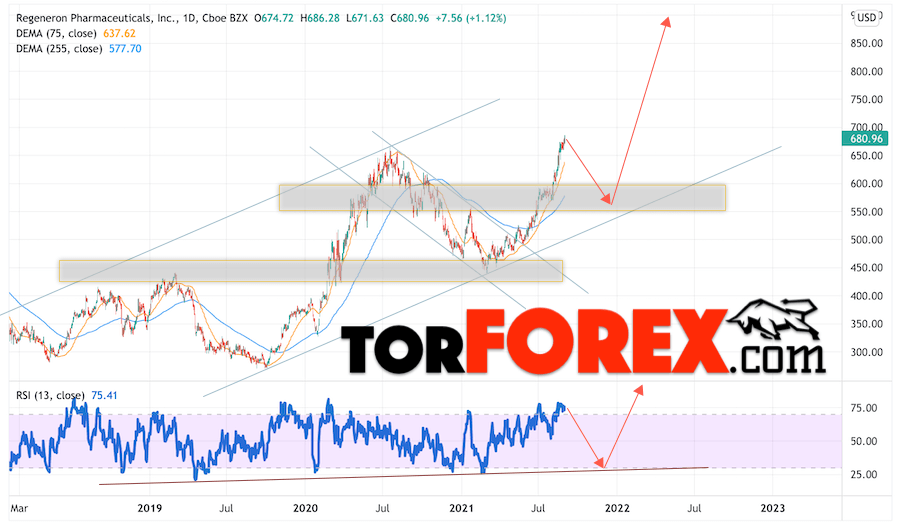Click the DEMA (255, close) indicator legend
Screen dimensions: 901x526
click(59, 49)
